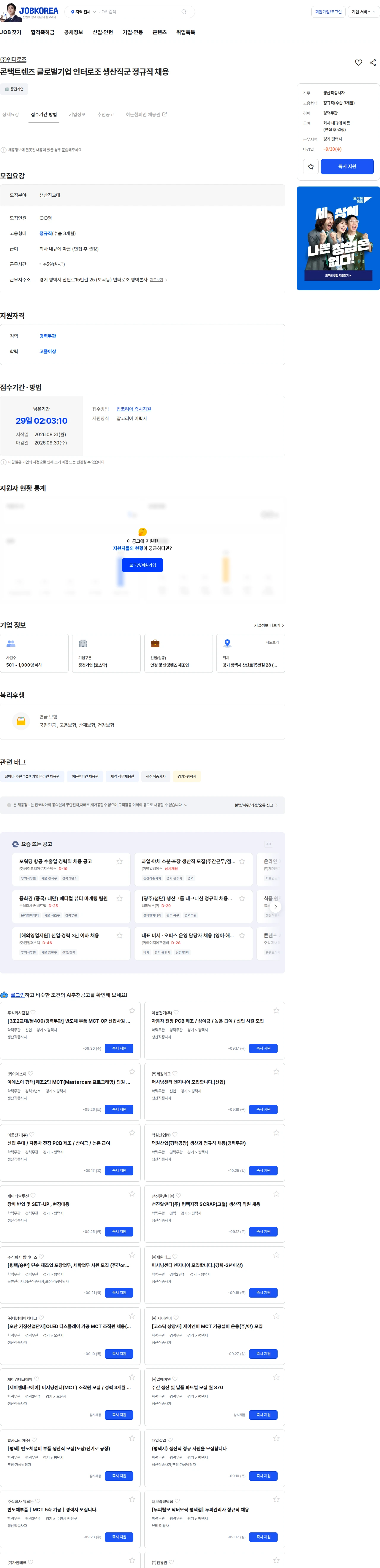
Task: Open the 지역 전체 region dropdown
Action: (x=83, y=12)
